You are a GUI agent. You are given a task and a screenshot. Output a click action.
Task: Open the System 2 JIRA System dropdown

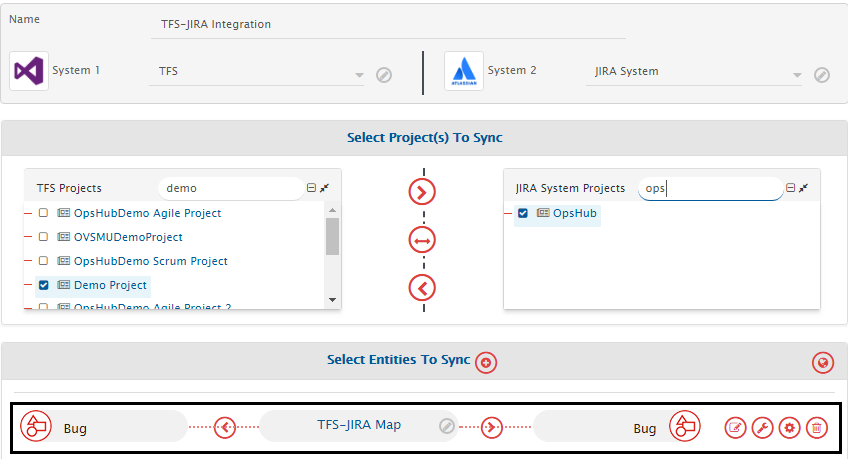pyautogui.click(x=797, y=75)
